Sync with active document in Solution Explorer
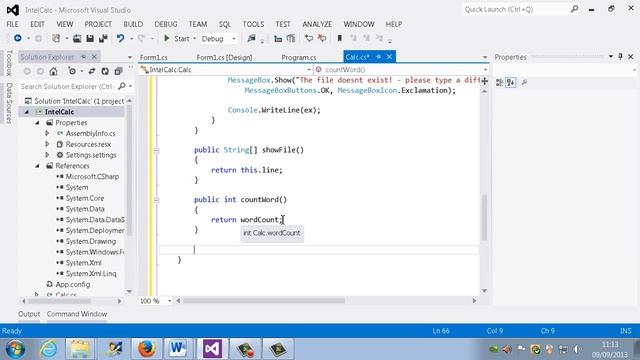Screen dimensions: 640x360 pos(92,71)
